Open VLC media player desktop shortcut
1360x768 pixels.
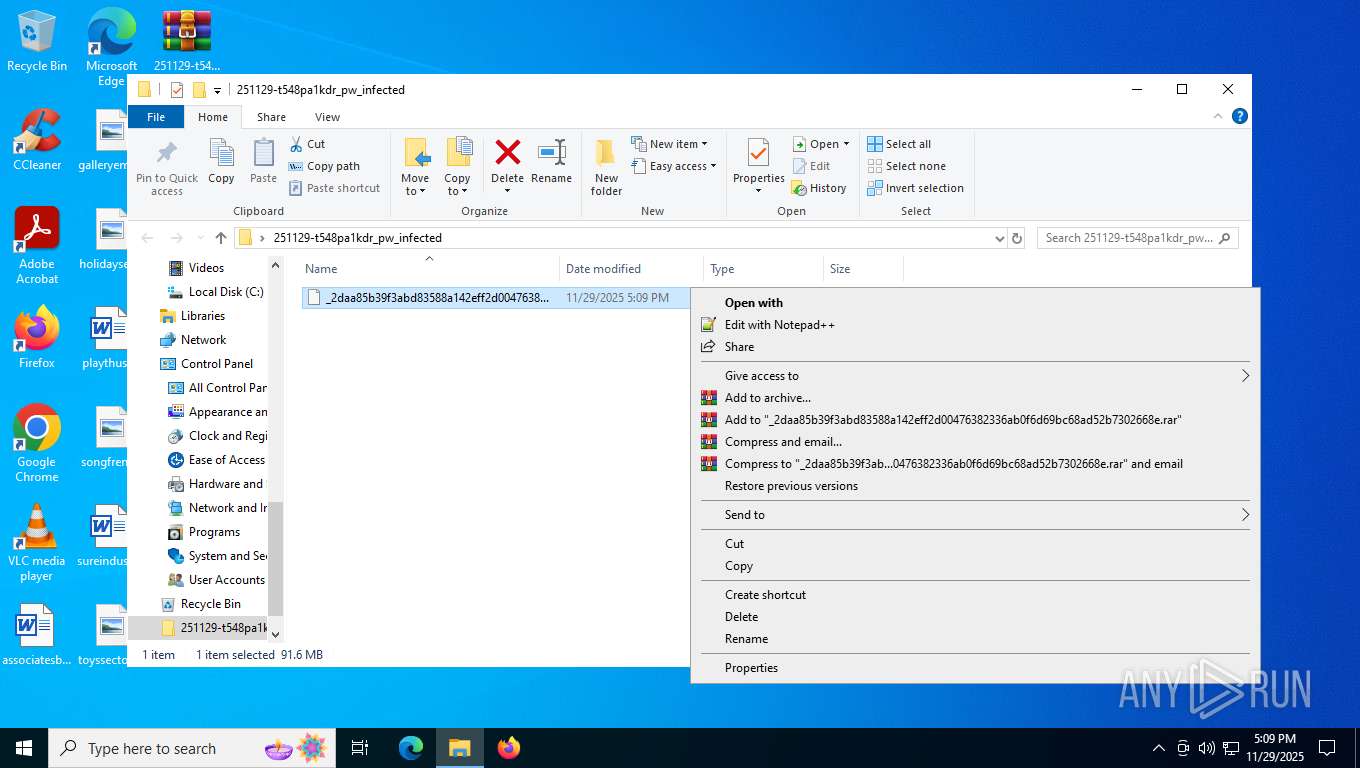point(37,543)
